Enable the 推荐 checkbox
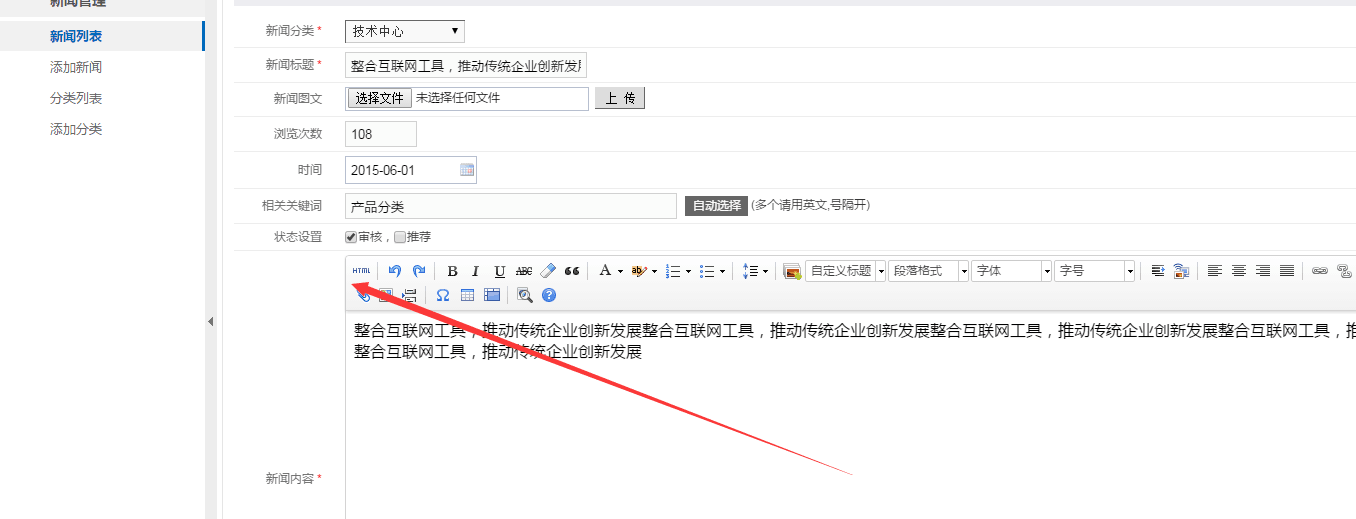 click(x=400, y=237)
